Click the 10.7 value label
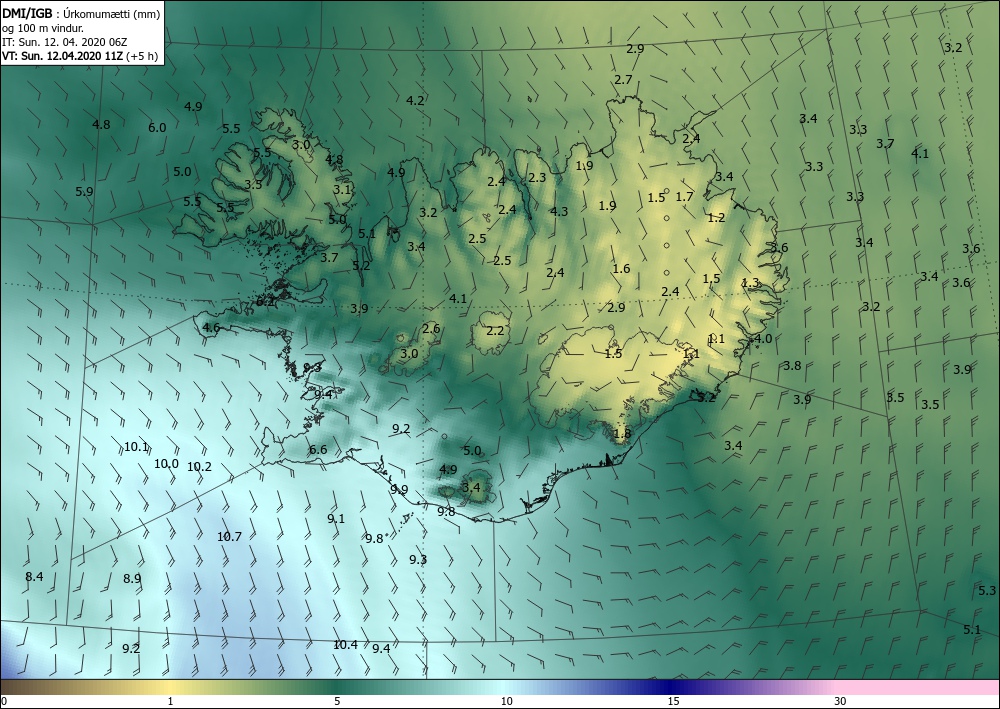This screenshot has width=1000, height=709. click(229, 537)
